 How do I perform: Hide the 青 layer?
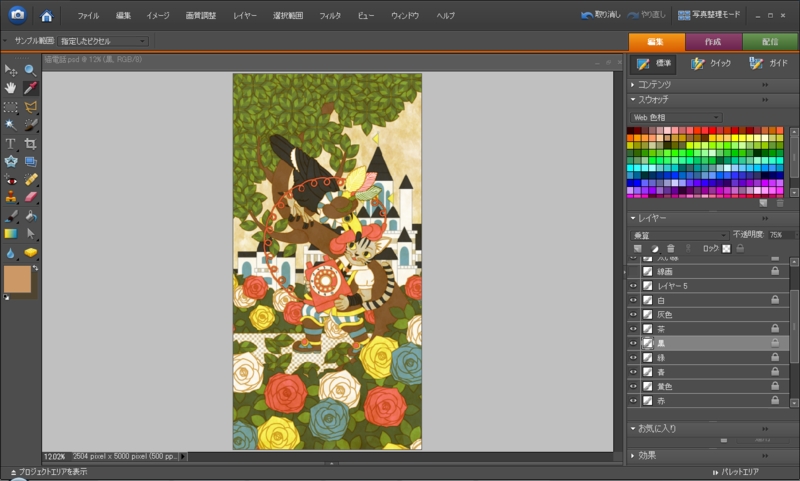[633, 371]
